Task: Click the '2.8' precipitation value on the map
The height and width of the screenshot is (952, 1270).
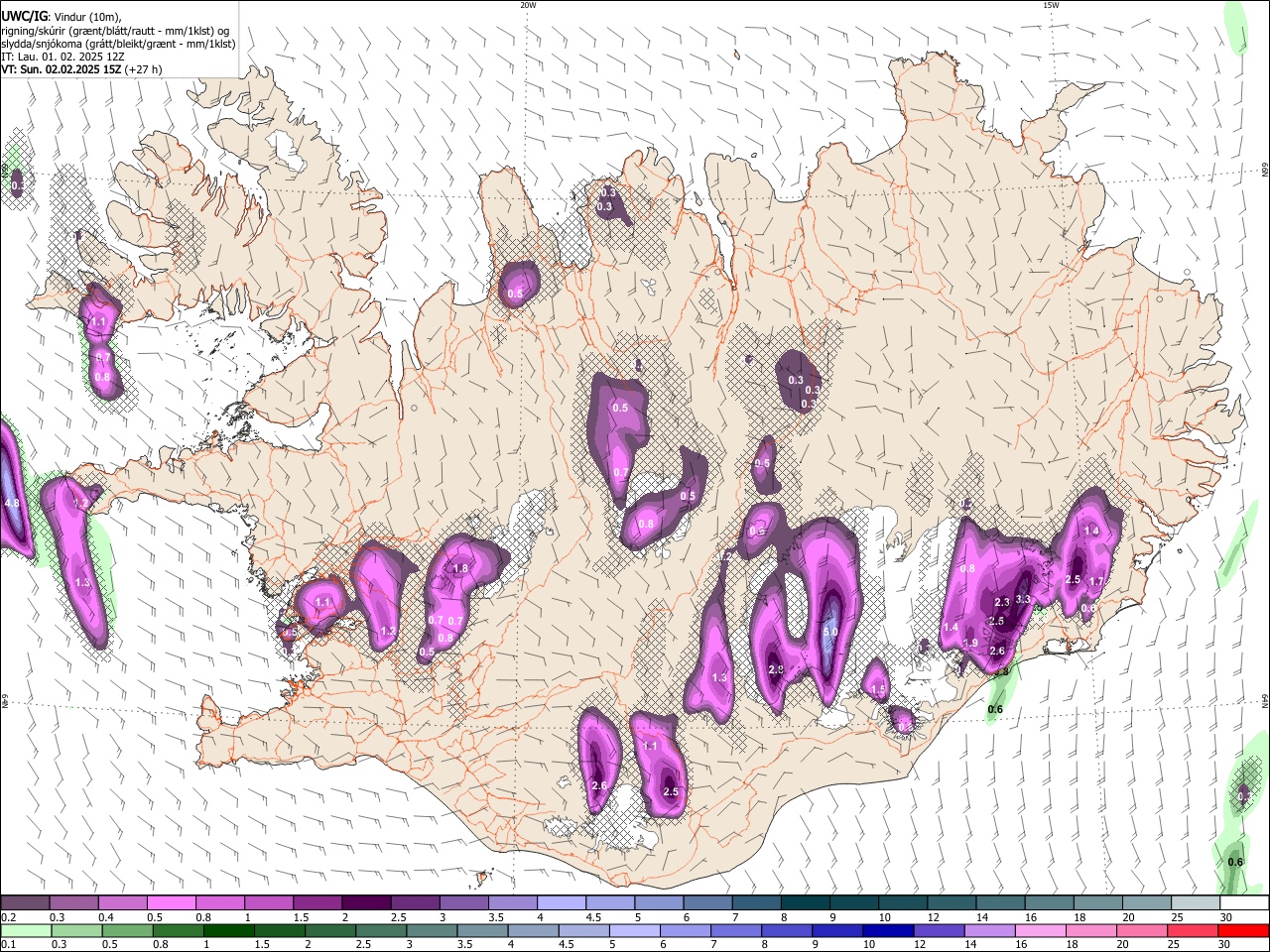Action: pos(776,669)
